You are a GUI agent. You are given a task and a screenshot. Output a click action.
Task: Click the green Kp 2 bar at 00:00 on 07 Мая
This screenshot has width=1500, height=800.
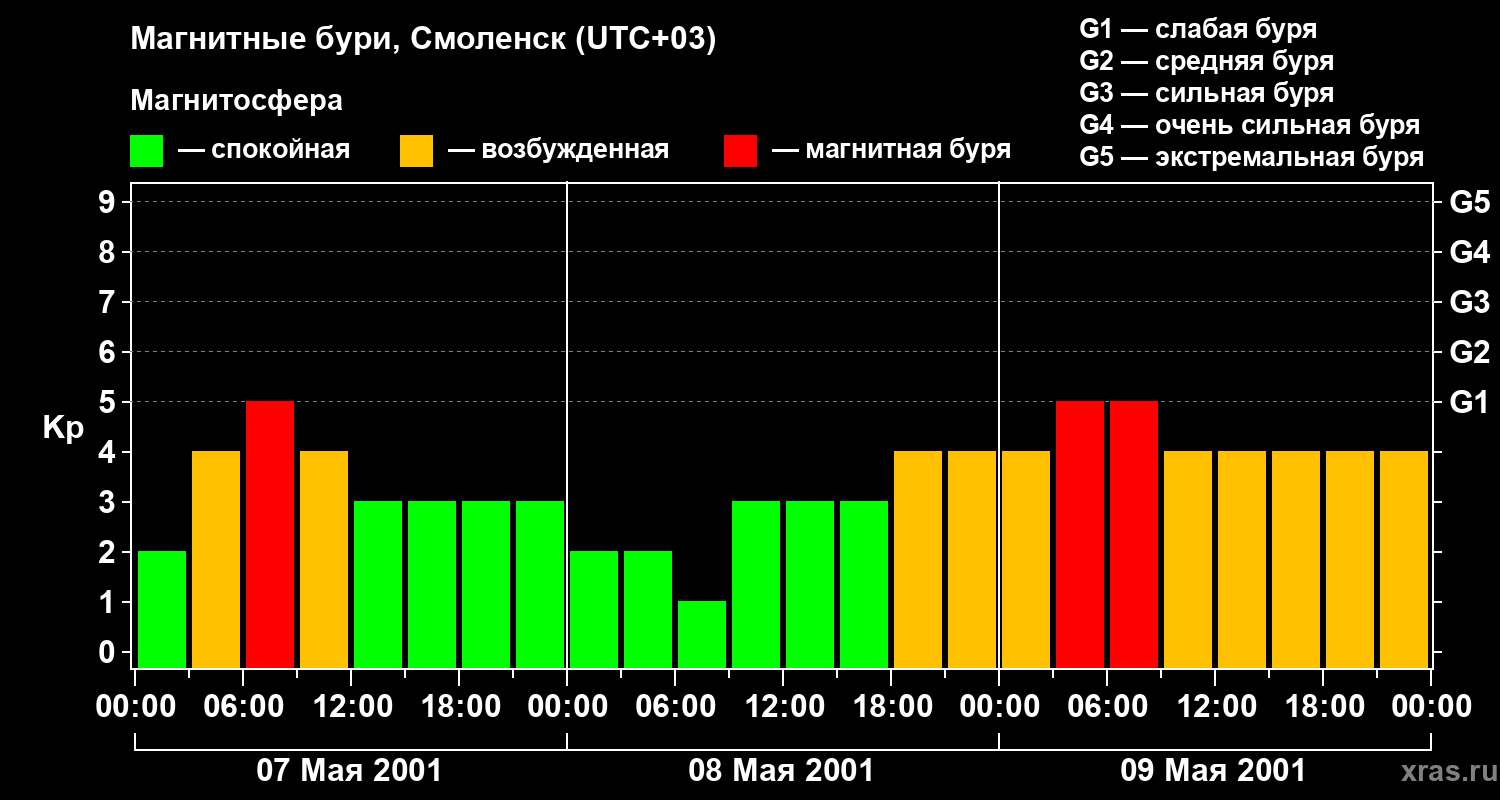pos(162,609)
